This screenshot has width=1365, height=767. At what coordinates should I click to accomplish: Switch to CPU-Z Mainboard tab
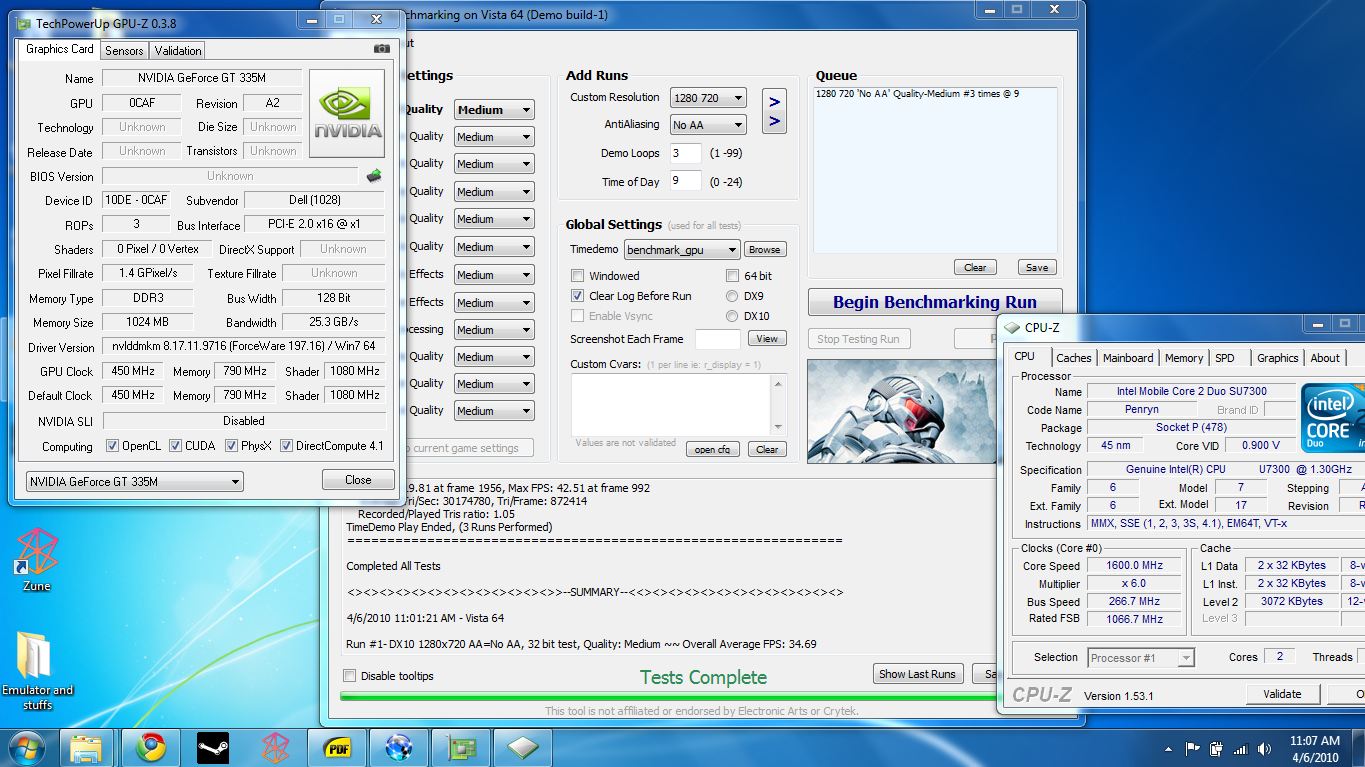pos(1128,358)
